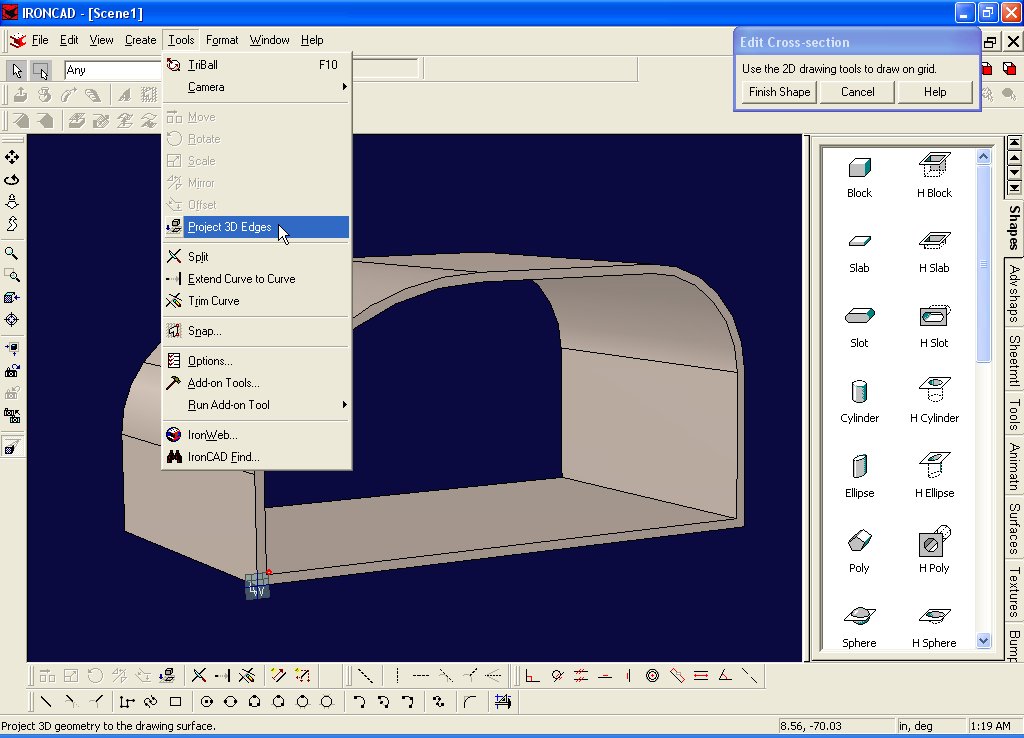
Task: Click the Finish Shape button
Action: tap(779, 92)
